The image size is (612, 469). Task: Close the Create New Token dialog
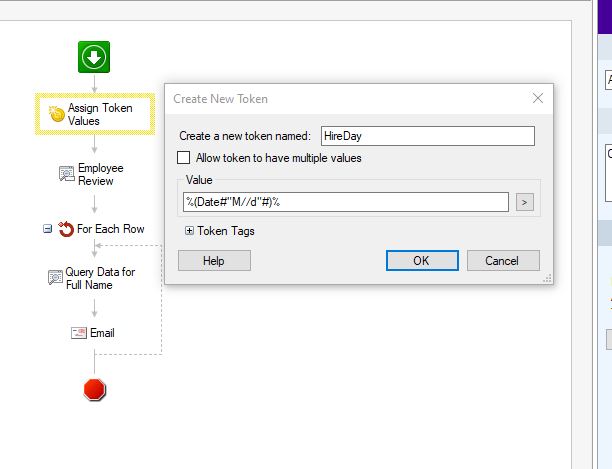click(x=538, y=98)
